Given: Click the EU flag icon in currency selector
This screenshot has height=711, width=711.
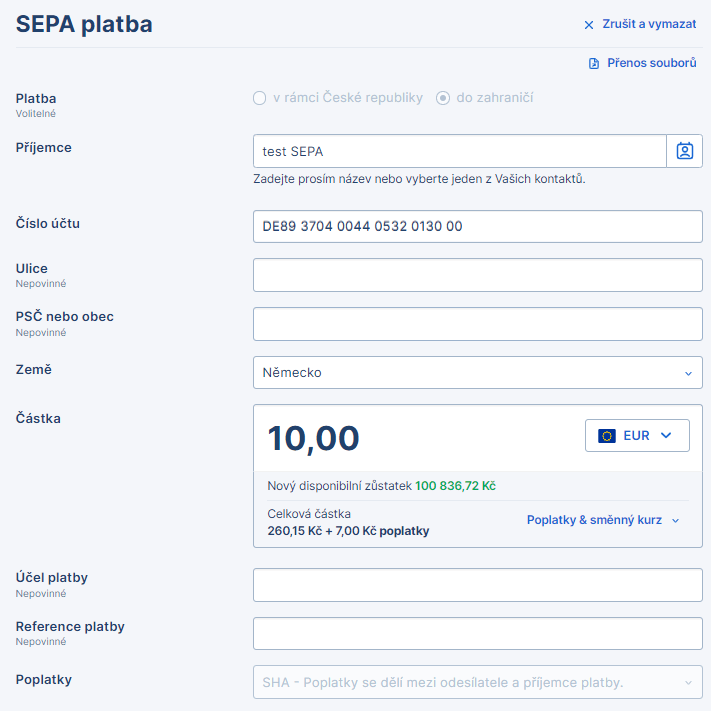Looking at the screenshot, I should pyautogui.click(x=606, y=436).
